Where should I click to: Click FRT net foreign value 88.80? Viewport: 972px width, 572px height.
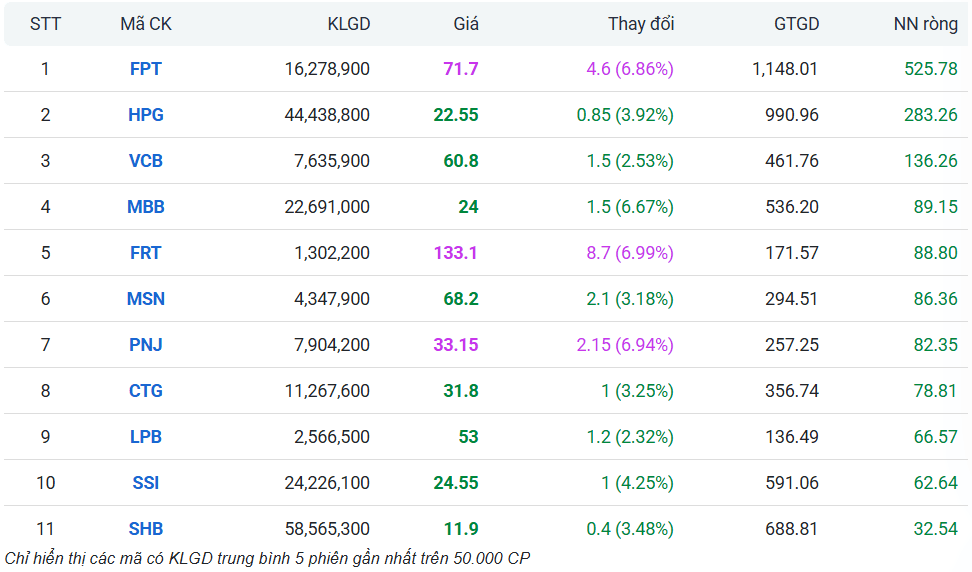[x=935, y=253]
